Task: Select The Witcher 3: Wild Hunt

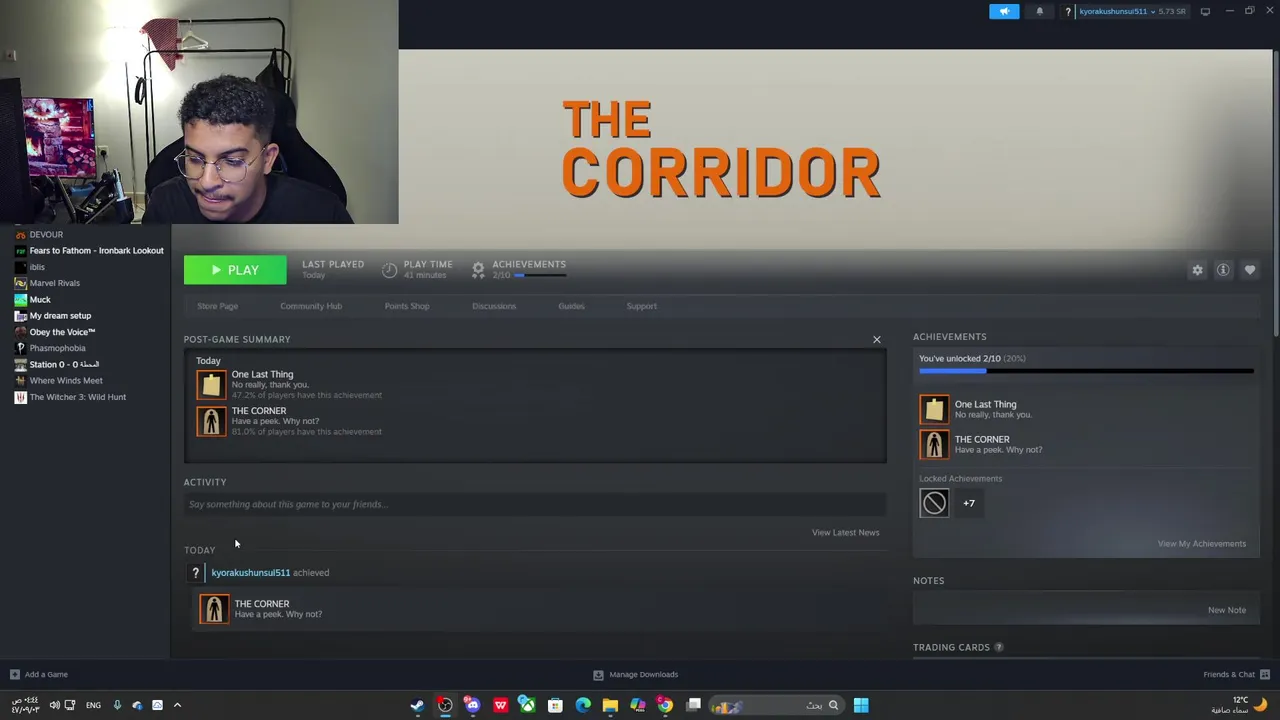Action: click(77, 397)
